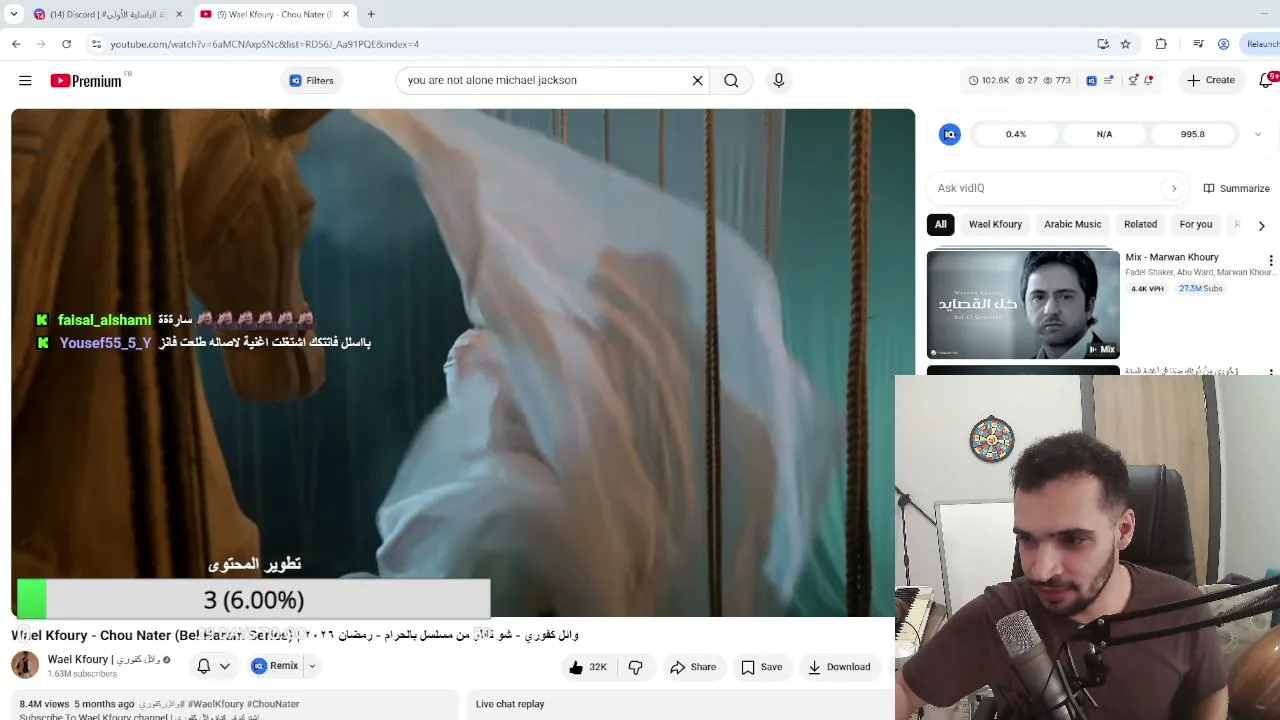Open the subscription notification dropdown chevron
The height and width of the screenshot is (720, 1280).
pyautogui.click(x=225, y=666)
